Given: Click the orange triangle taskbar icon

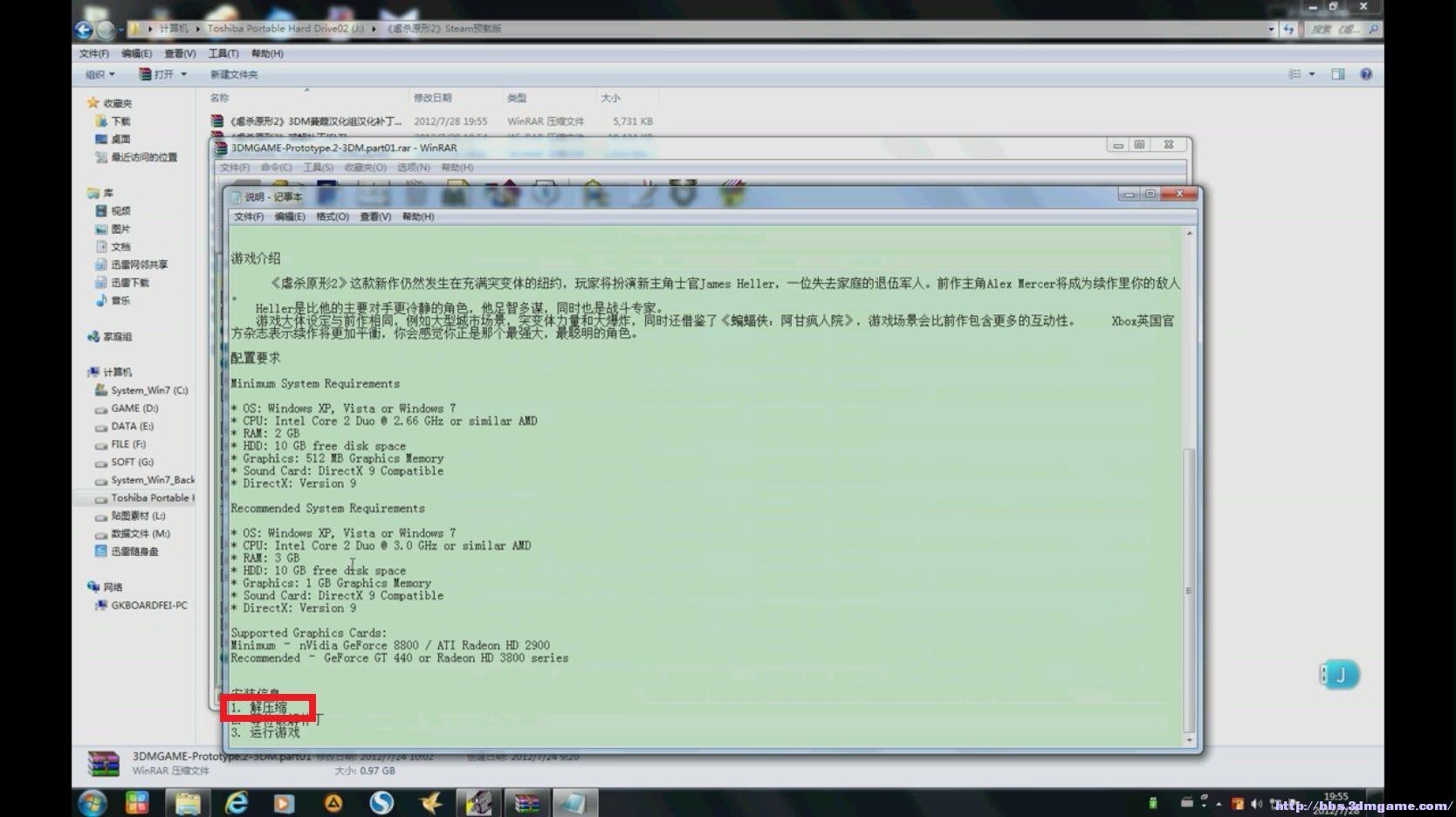Looking at the screenshot, I should (x=333, y=803).
